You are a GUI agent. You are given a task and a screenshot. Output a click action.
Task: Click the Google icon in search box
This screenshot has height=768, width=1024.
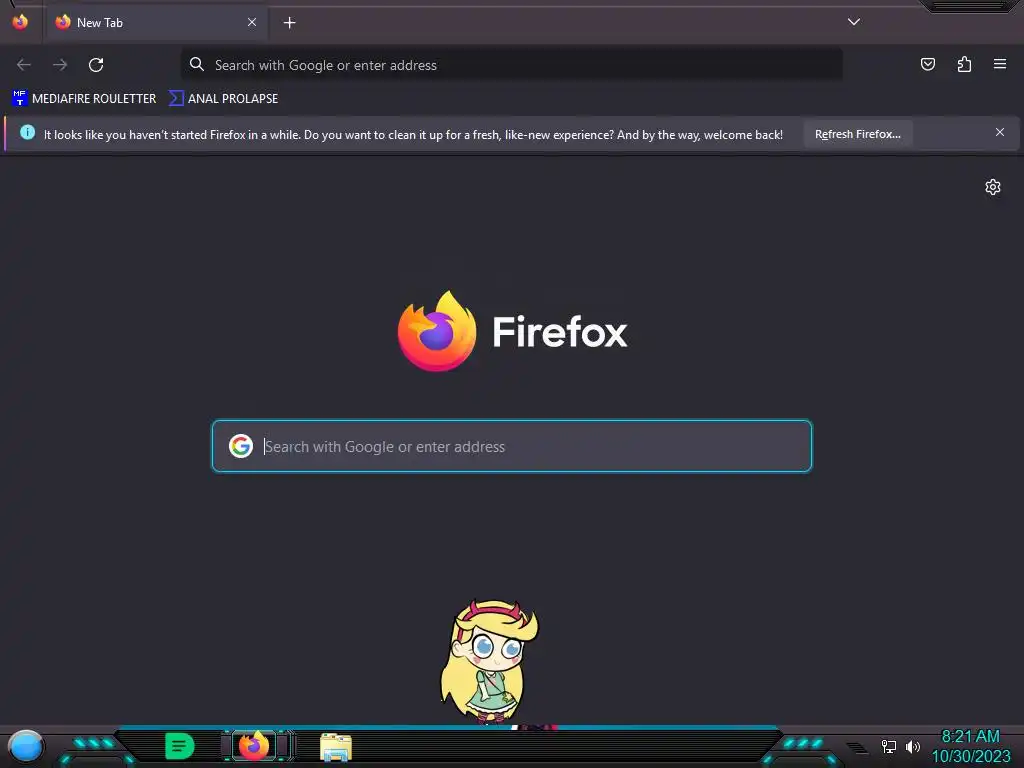[x=241, y=446]
